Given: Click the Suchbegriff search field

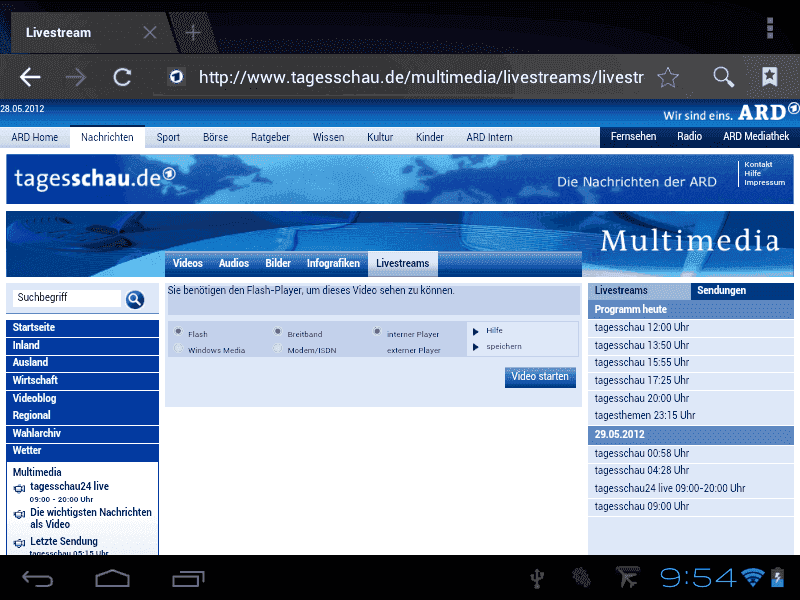Looking at the screenshot, I should (x=67, y=297).
